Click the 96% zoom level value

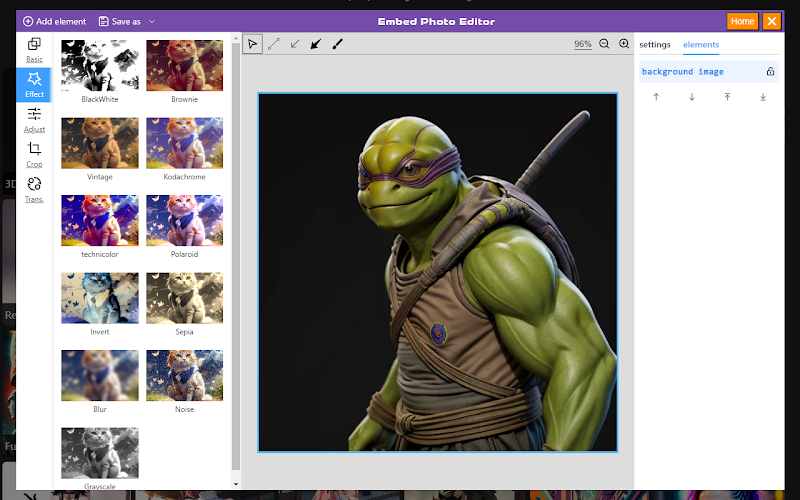click(x=583, y=44)
